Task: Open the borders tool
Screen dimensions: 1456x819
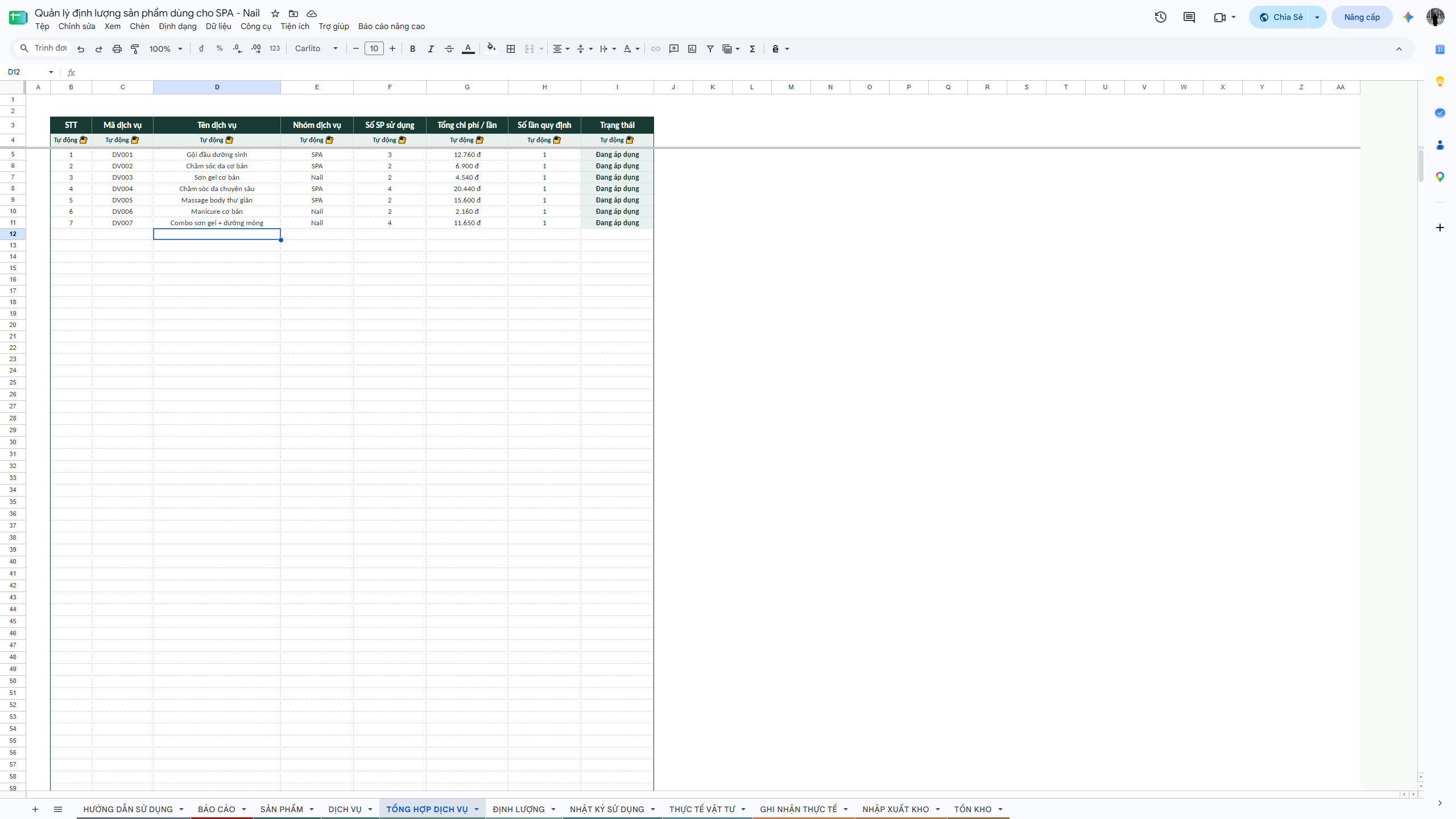Action: click(511, 49)
